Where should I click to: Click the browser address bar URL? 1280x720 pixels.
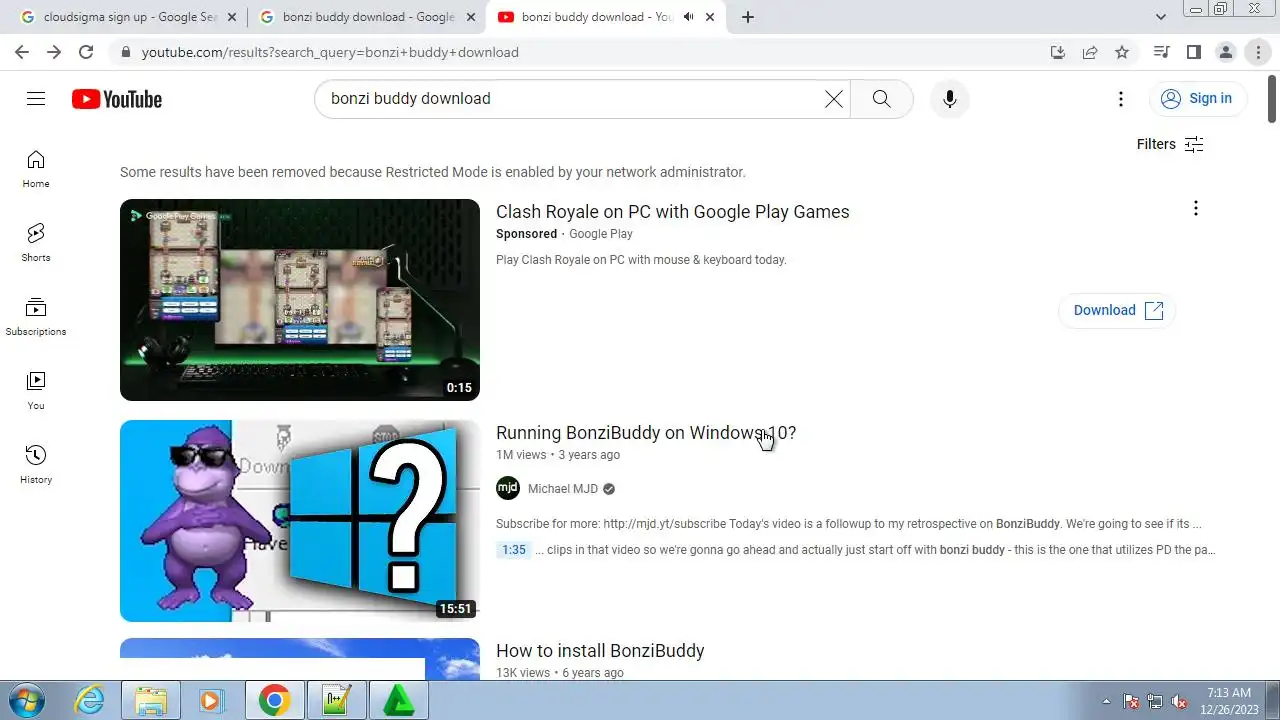tap(330, 52)
